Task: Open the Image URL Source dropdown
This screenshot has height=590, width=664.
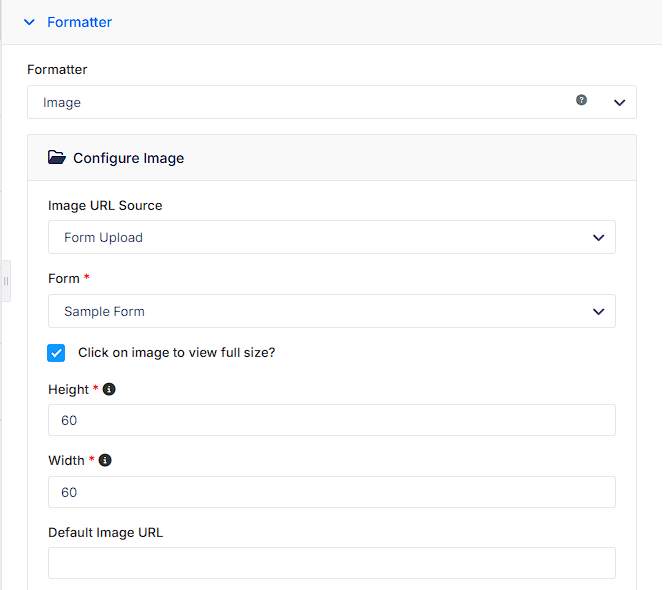Action: 332,237
